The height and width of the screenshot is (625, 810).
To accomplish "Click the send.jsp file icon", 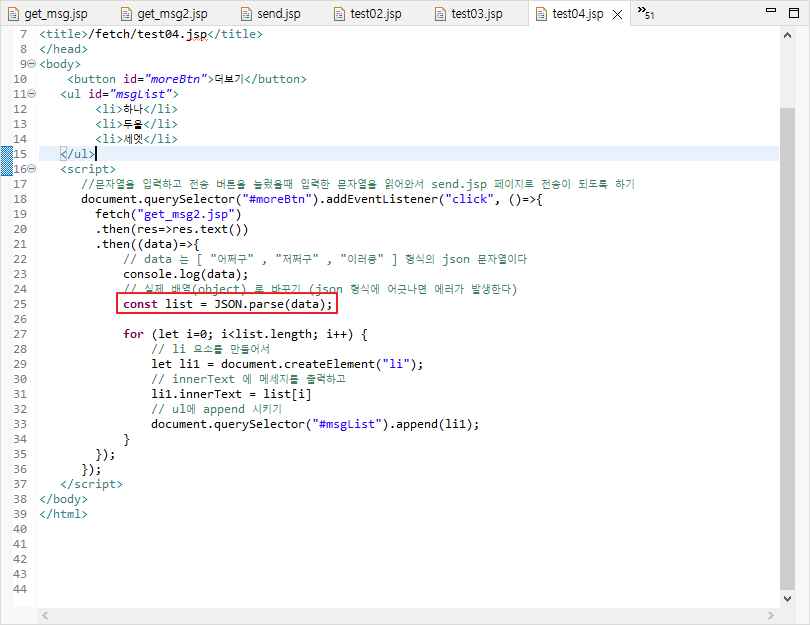I will (x=247, y=14).
